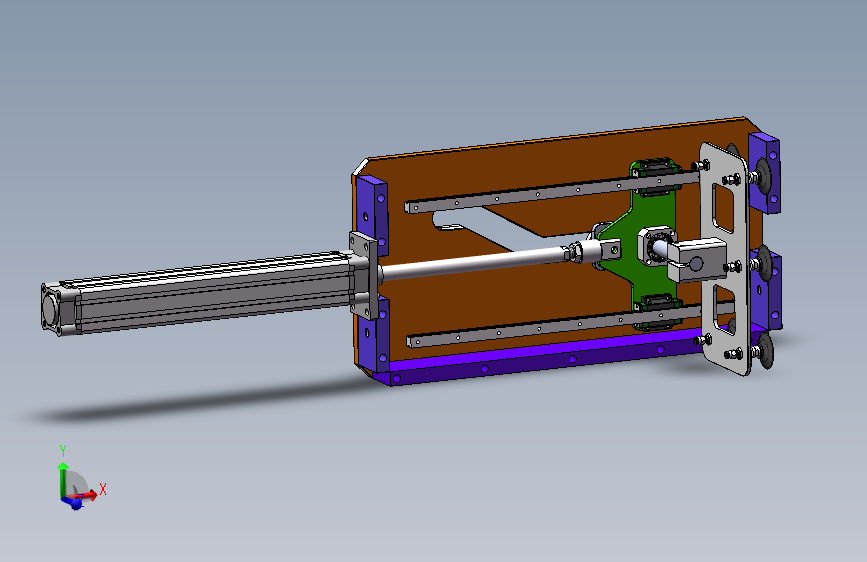The width and height of the screenshot is (867, 562).
Task: Select the lower linear bearing carriage
Action: [x=657, y=313]
